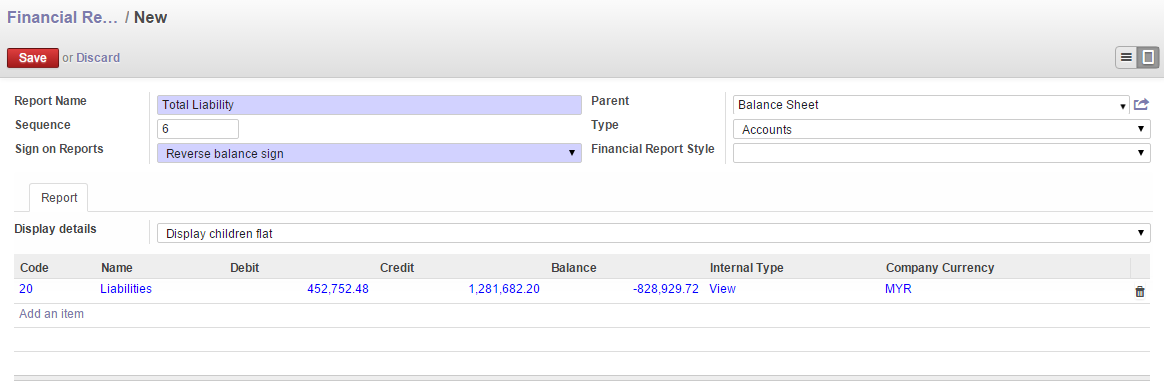The image size is (1164, 389).
Task: Open the Liabilities account name
Action: click(x=126, y=290)
